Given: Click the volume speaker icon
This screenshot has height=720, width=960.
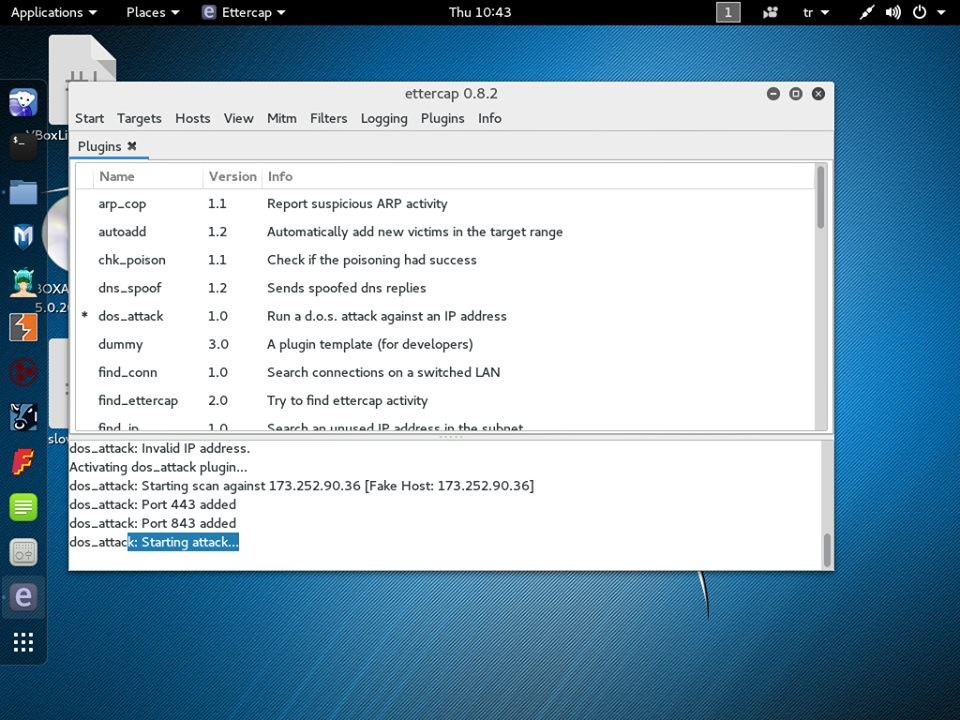Looking at the screenshot, I should pos(893,12).
